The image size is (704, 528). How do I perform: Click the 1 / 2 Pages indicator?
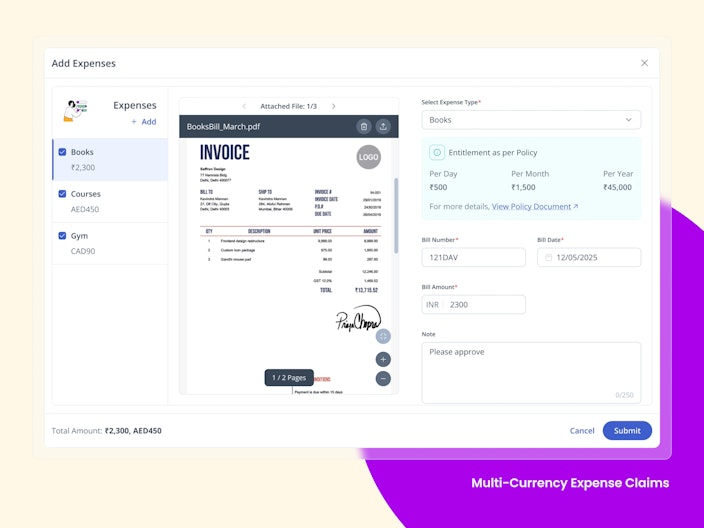[289, 378]
